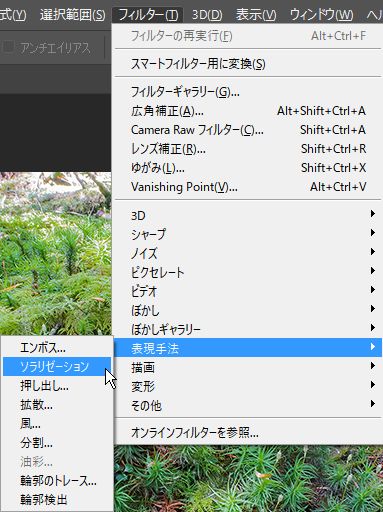The height and width of the screenshot is (512, 383).
Task: Expand the ぼかし submenu
Action: point(248,310)
